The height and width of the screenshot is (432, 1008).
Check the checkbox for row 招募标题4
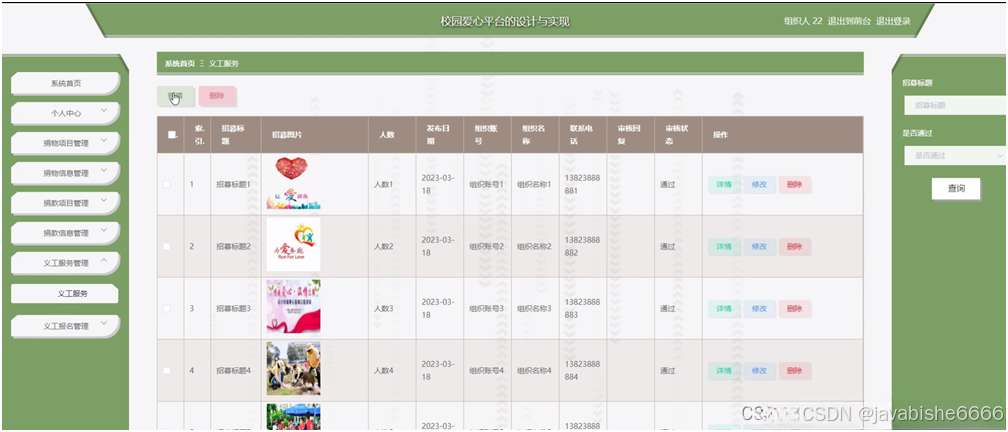coord(167,370)
